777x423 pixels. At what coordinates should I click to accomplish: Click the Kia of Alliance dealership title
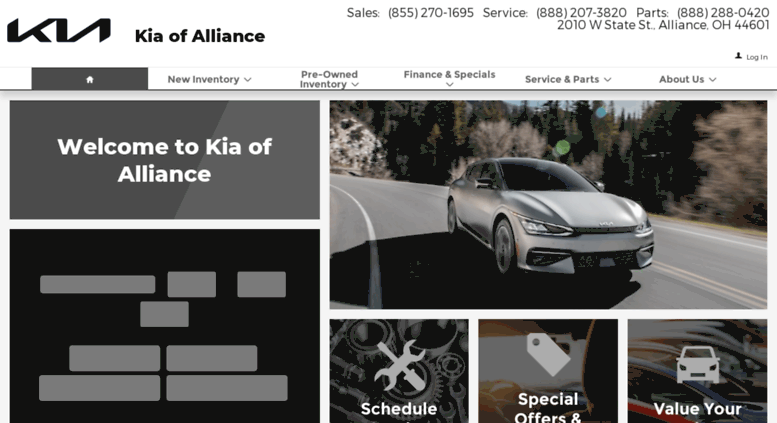pyautogui.click(x=200, y=36)
